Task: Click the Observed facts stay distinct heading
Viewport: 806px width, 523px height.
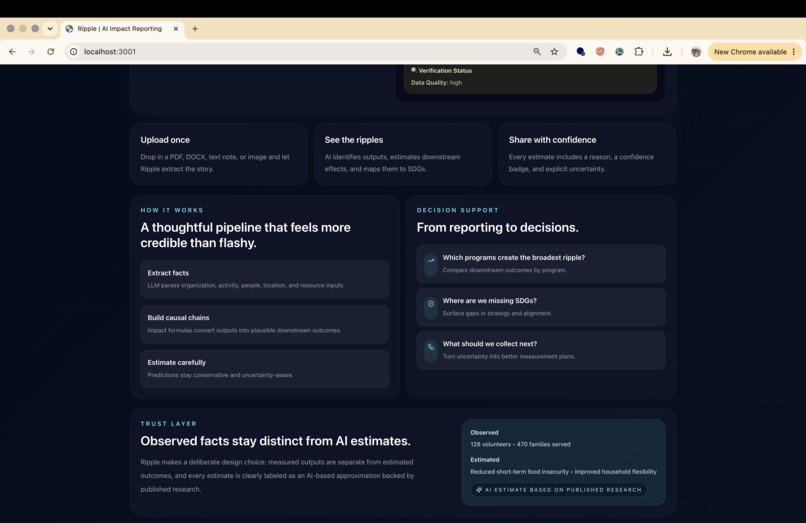Action: (x=275, y=441)
